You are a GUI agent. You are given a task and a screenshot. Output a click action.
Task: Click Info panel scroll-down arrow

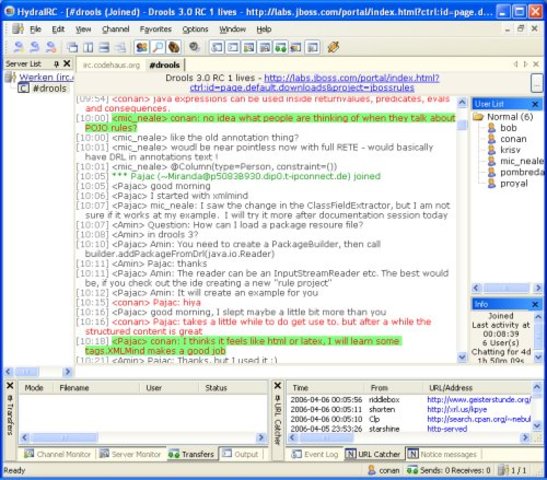[538, 357]
